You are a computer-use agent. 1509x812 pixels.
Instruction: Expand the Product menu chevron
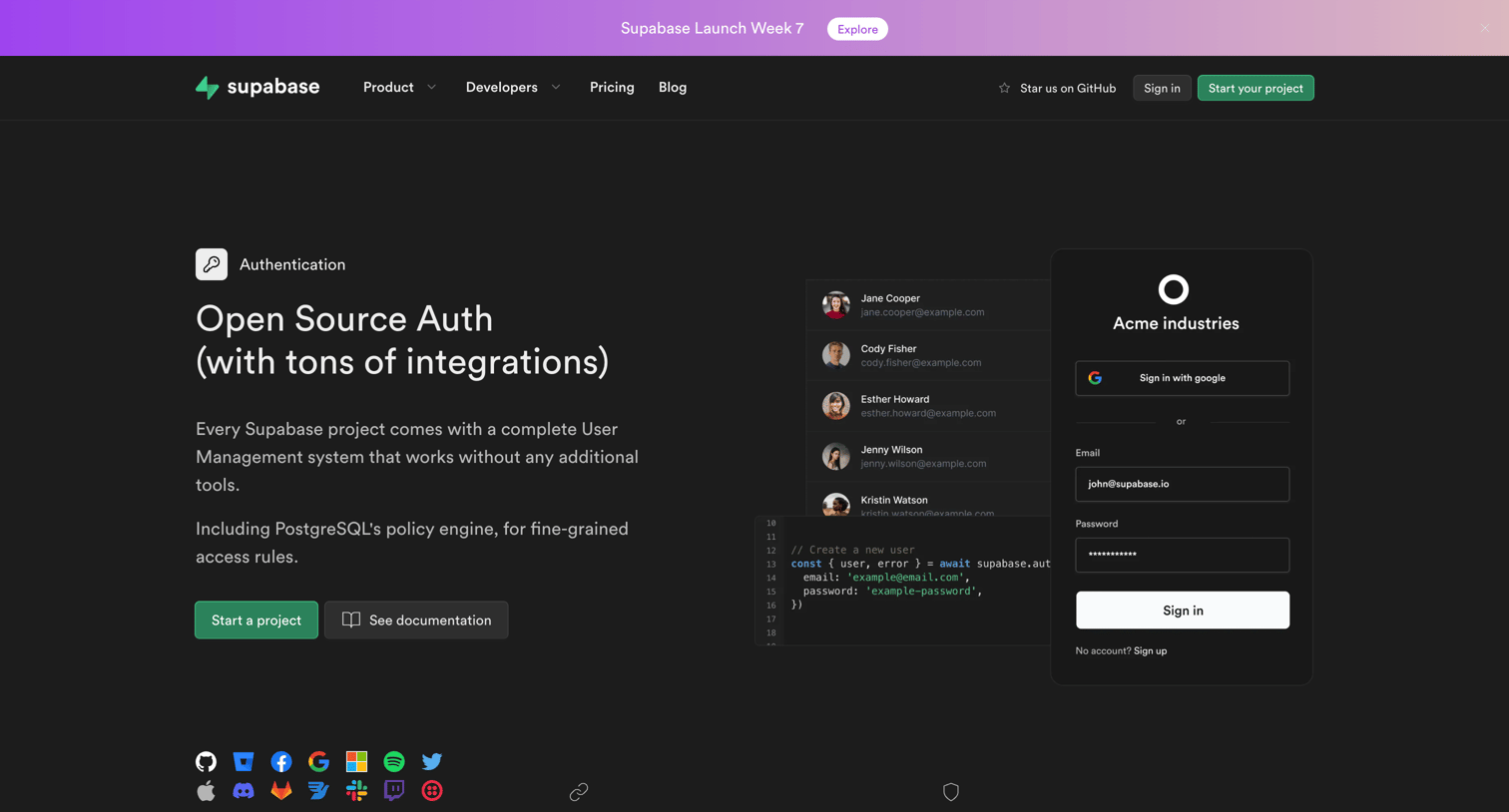432,88
